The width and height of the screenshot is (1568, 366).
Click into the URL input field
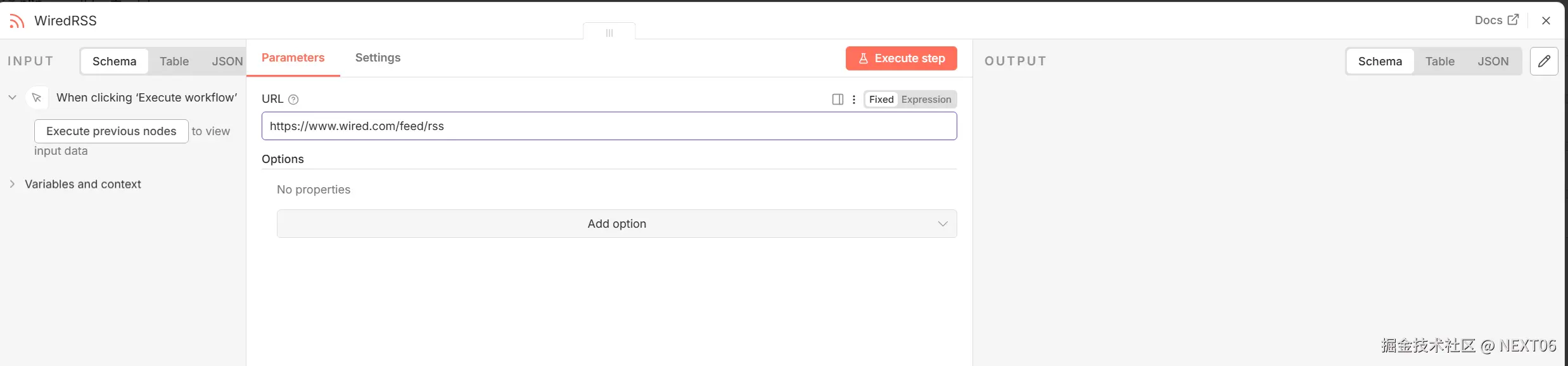coord(608,126)
